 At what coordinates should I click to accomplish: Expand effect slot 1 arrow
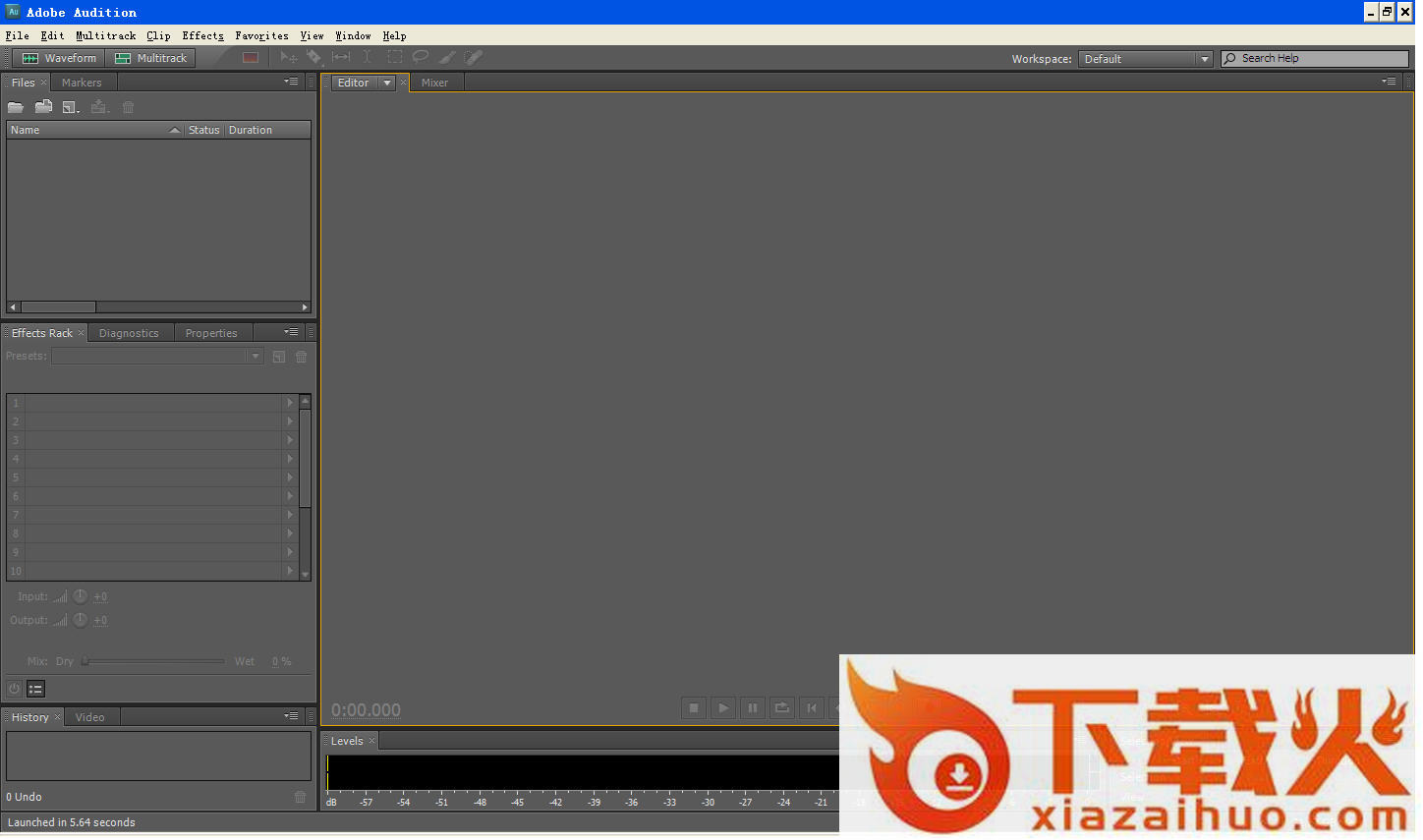[x=290, y=403]
